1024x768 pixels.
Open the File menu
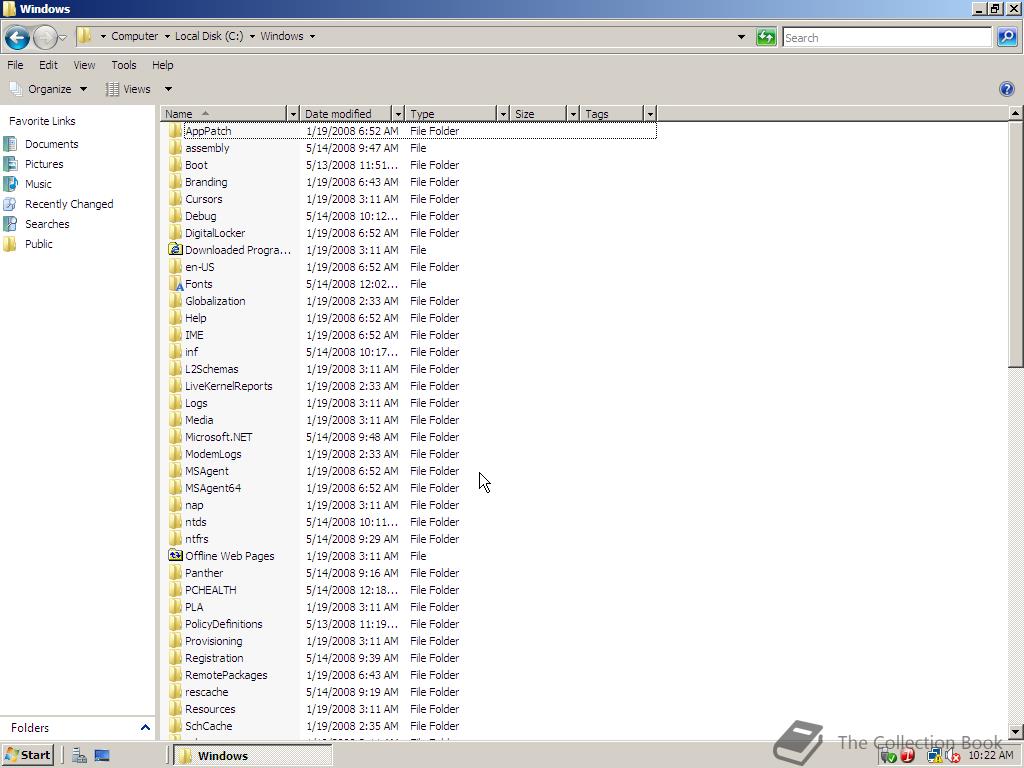point(15,65)
